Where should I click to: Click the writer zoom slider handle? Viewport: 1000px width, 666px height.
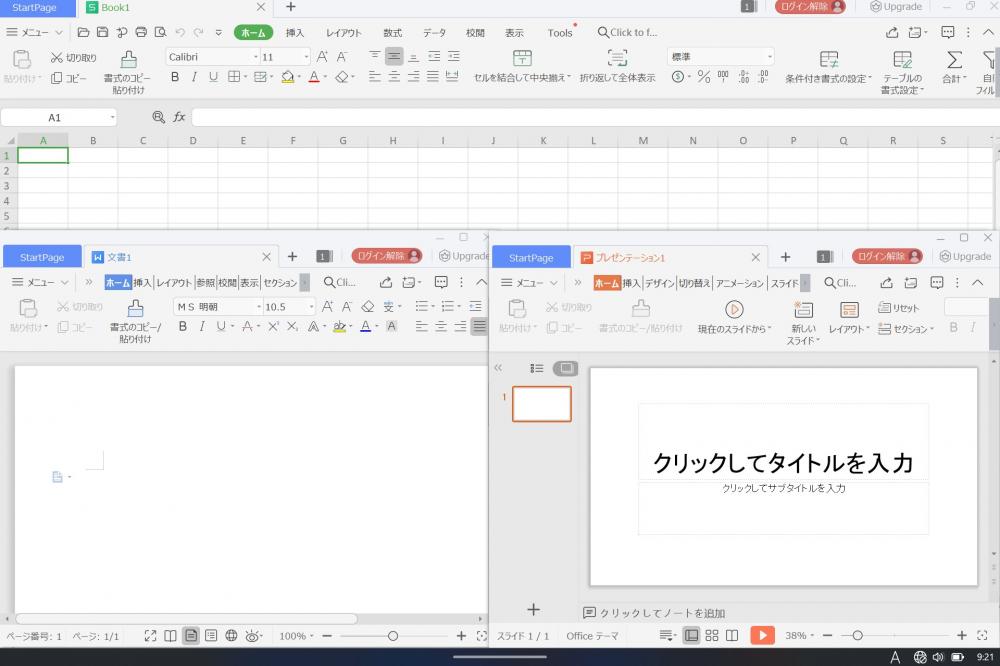coord(393,636)
